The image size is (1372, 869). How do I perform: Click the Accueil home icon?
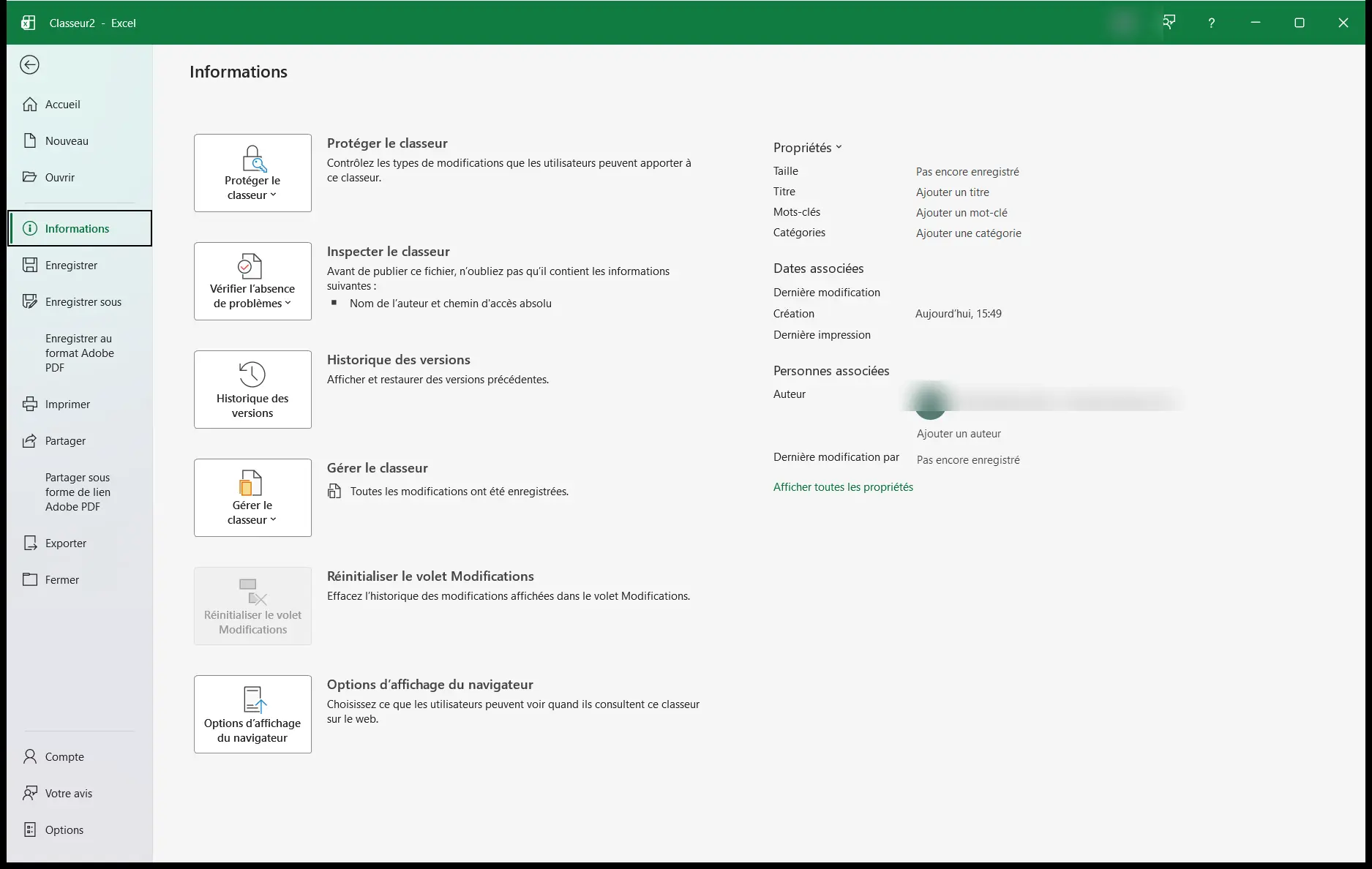pos(30,104)
